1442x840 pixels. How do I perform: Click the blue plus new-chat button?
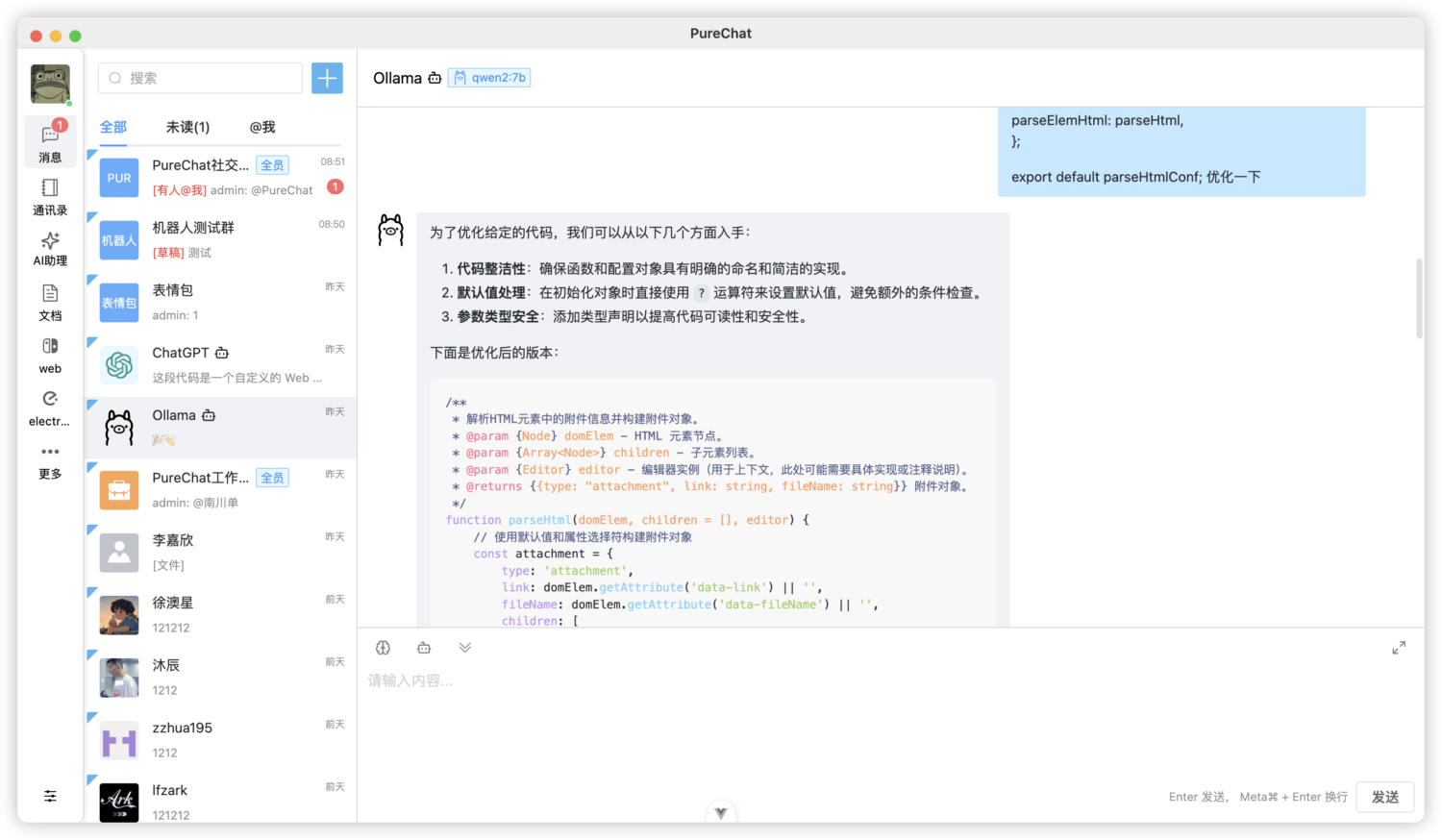[x=327, y=78]
